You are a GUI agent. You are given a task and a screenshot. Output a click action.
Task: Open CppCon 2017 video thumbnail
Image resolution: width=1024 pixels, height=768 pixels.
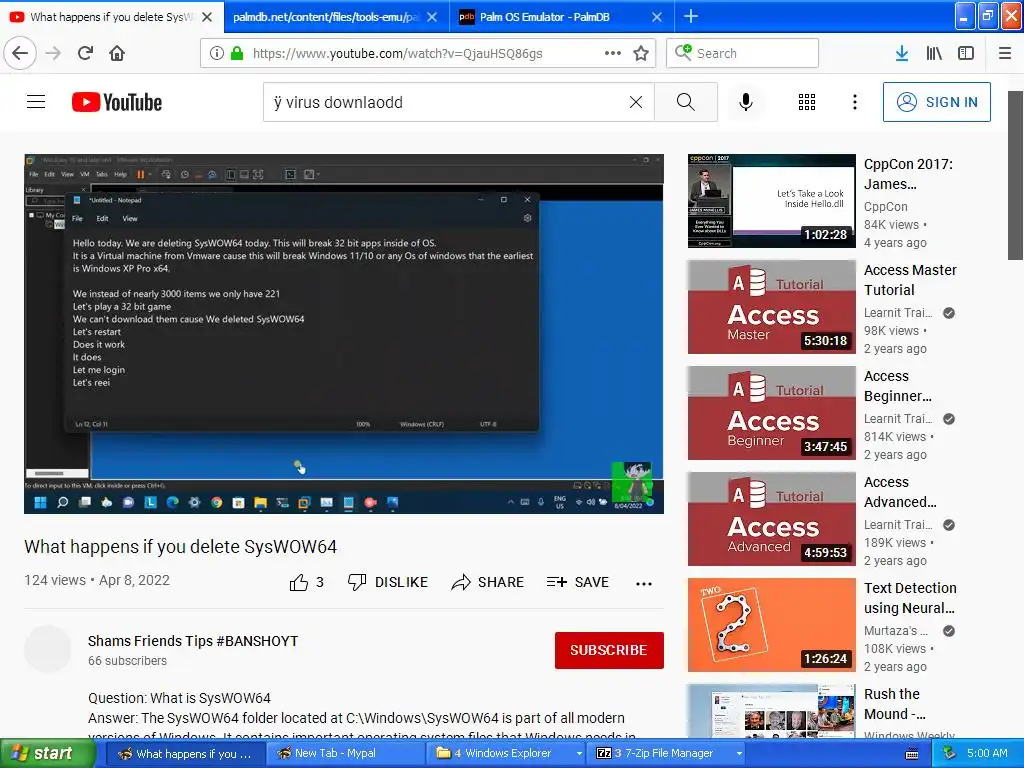tap(771, 200)
